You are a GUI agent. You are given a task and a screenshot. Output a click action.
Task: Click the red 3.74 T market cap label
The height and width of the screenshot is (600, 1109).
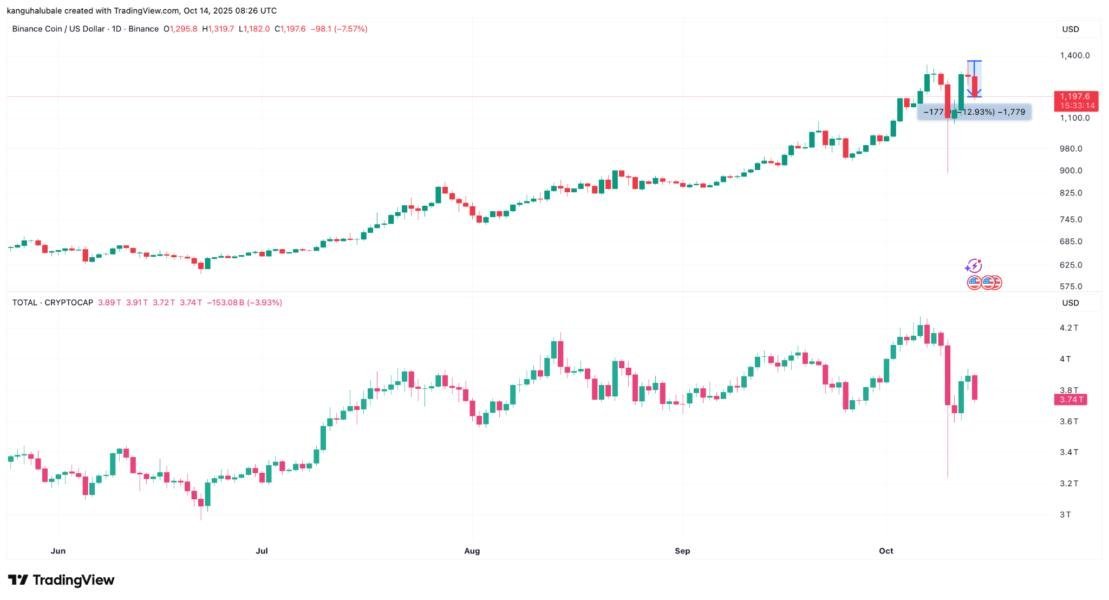[x=1071, y=399]
